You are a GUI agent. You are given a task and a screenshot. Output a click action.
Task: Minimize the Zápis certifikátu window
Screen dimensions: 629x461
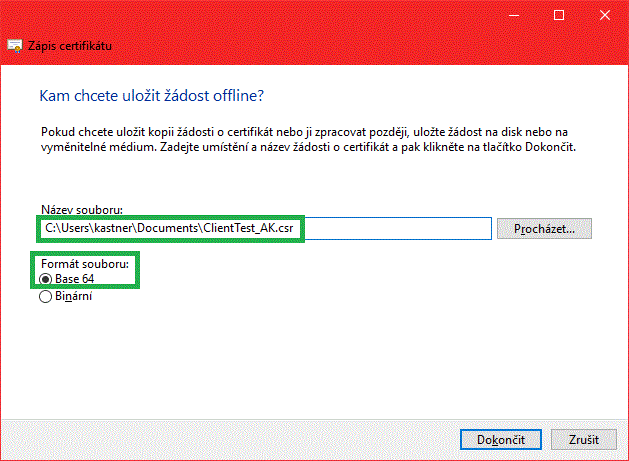point(513,15)
